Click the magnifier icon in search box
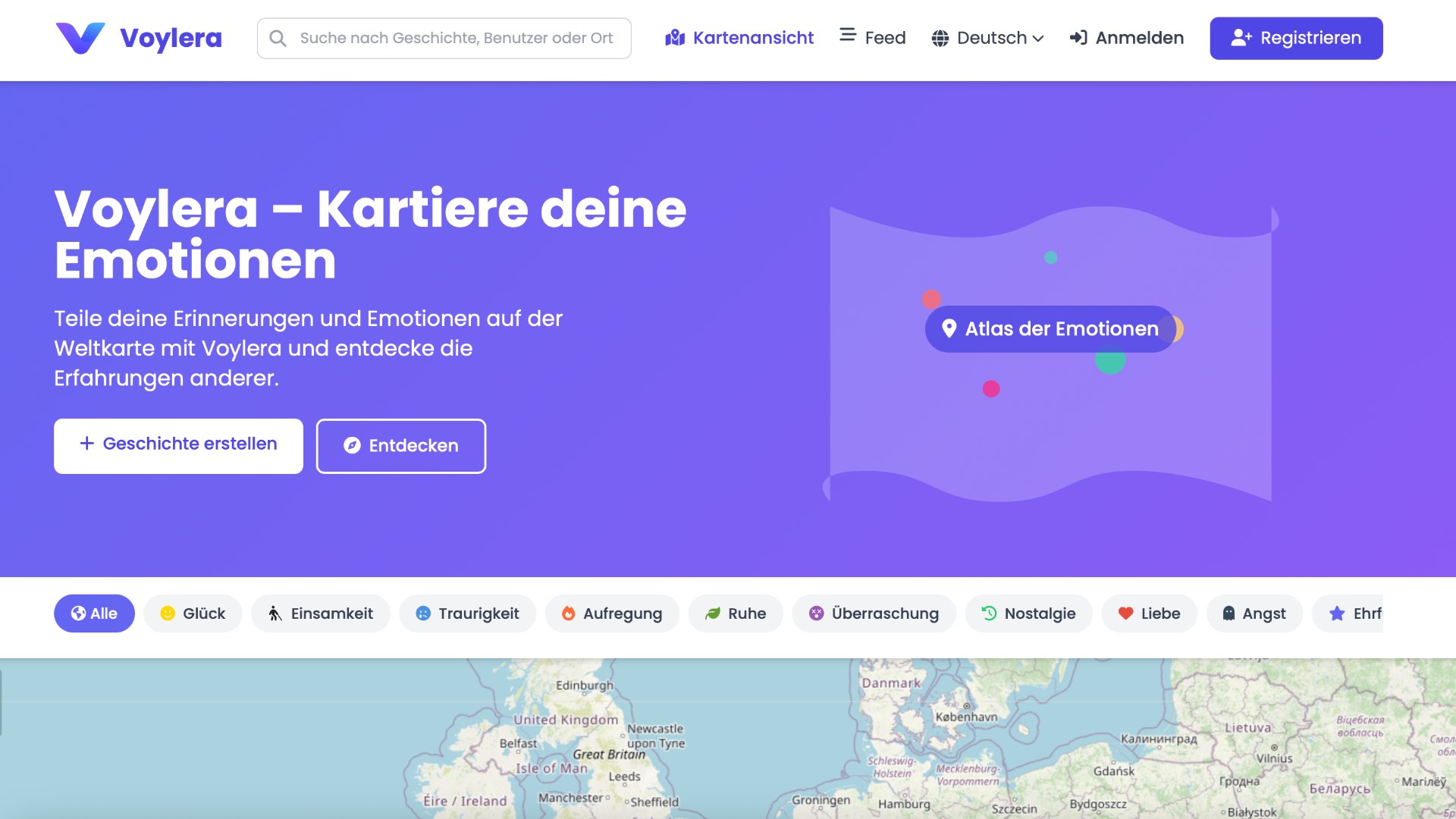 click(x=278, y=38)
